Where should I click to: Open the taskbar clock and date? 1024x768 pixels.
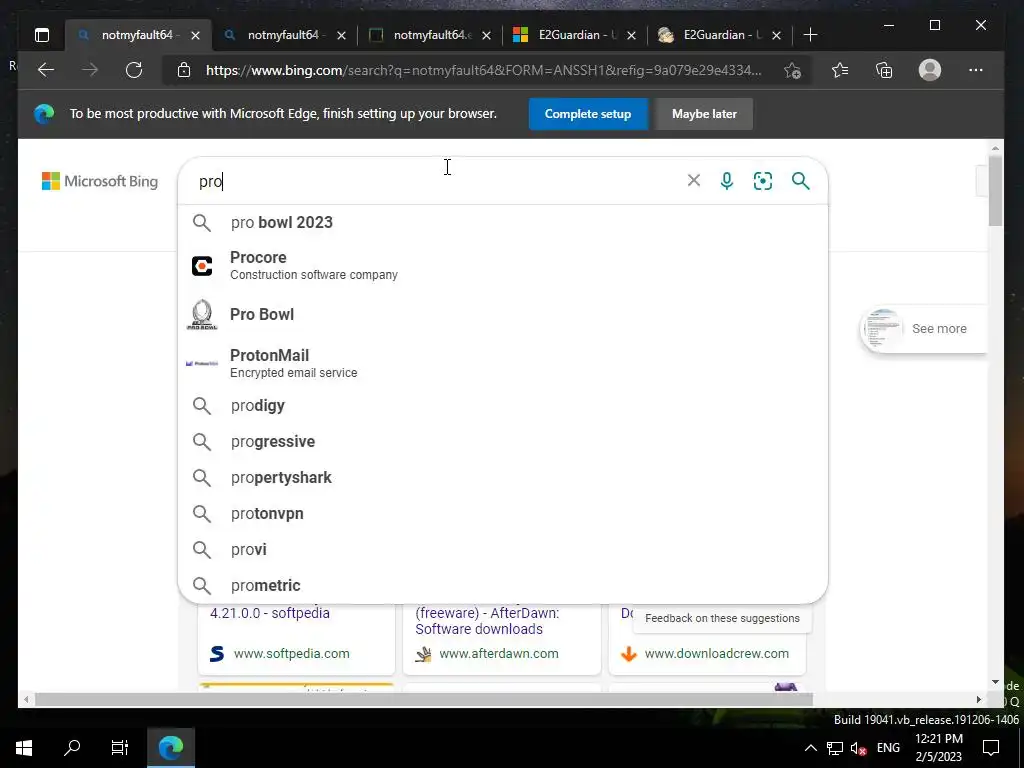939,748
